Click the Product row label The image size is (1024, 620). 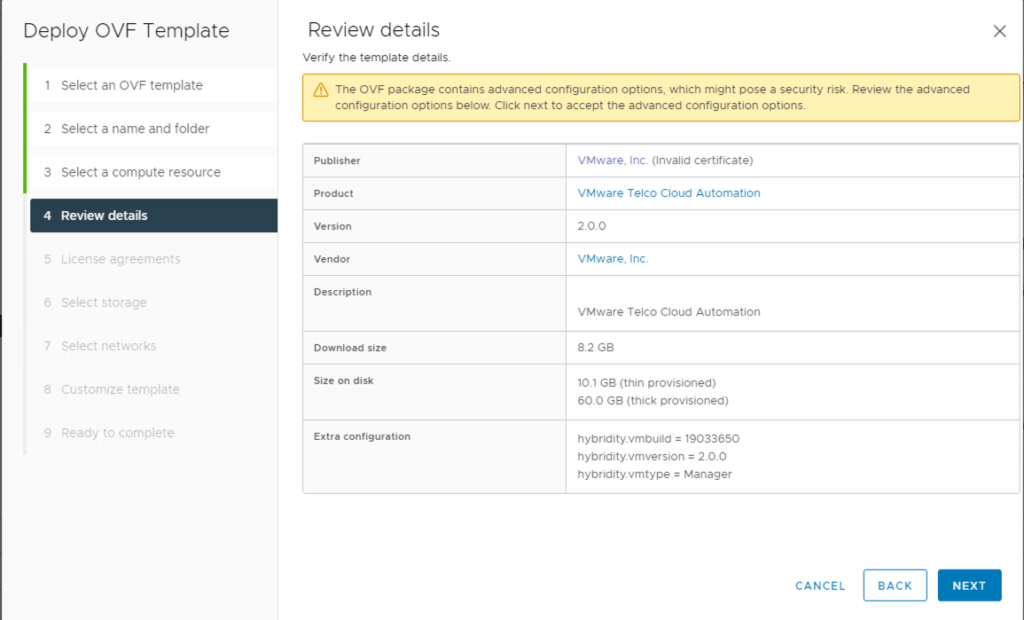click(334, 193)
